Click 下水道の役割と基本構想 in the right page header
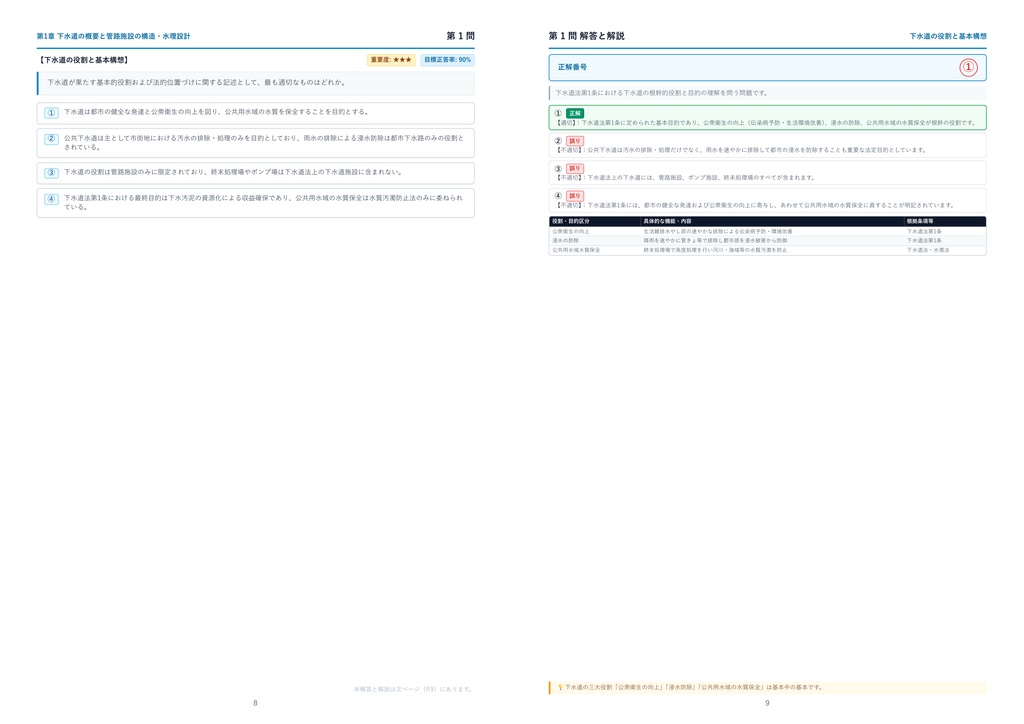 click(x=948, y=37)
